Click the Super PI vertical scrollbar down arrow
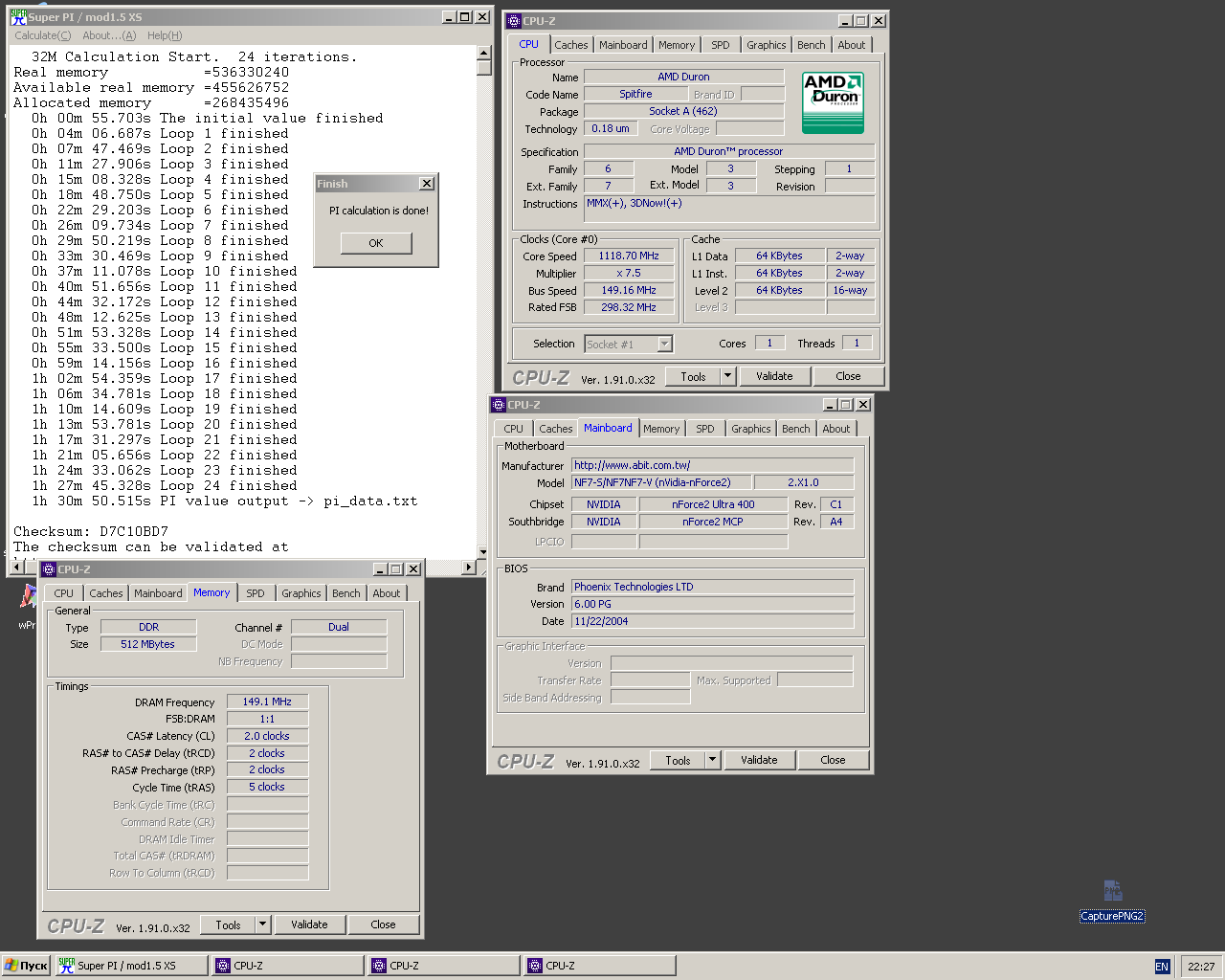 [x=483, y=551]
